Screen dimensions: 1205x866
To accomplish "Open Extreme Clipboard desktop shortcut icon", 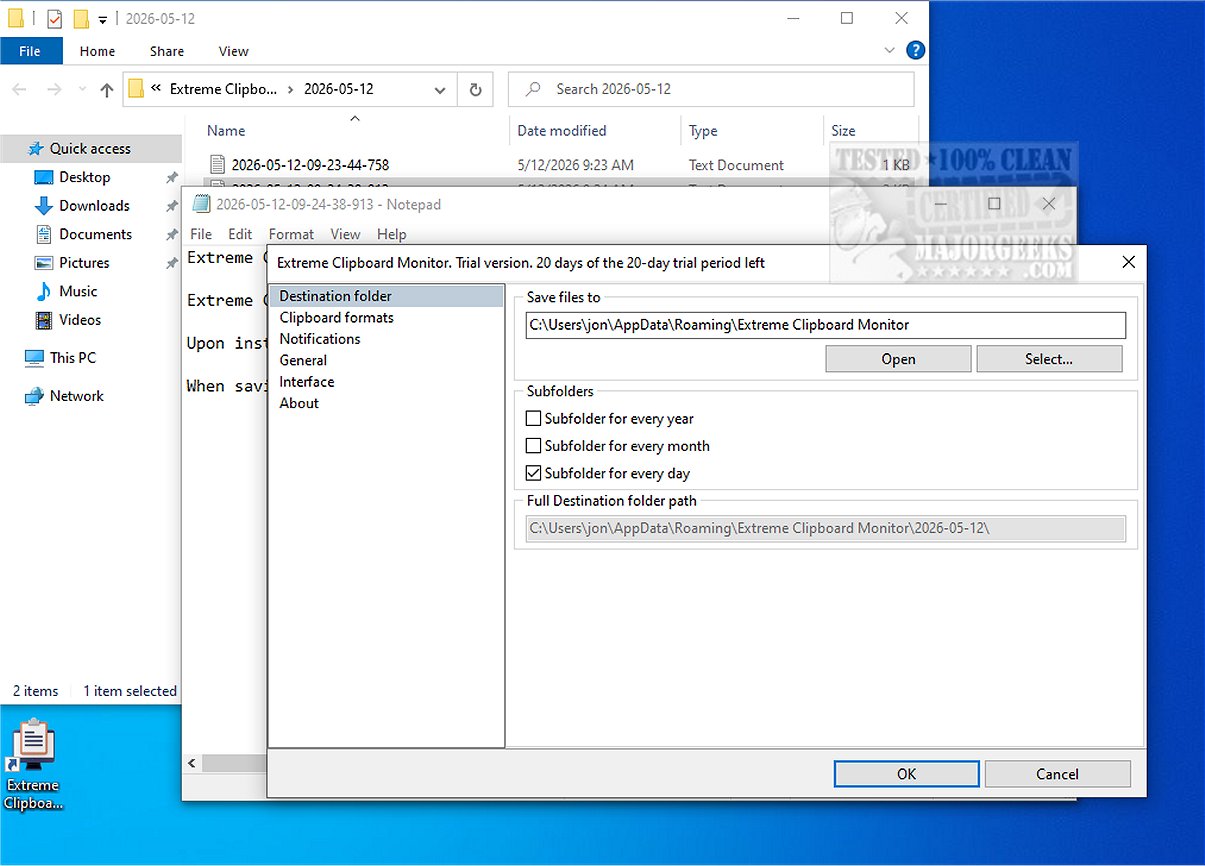I will [34, 765].
